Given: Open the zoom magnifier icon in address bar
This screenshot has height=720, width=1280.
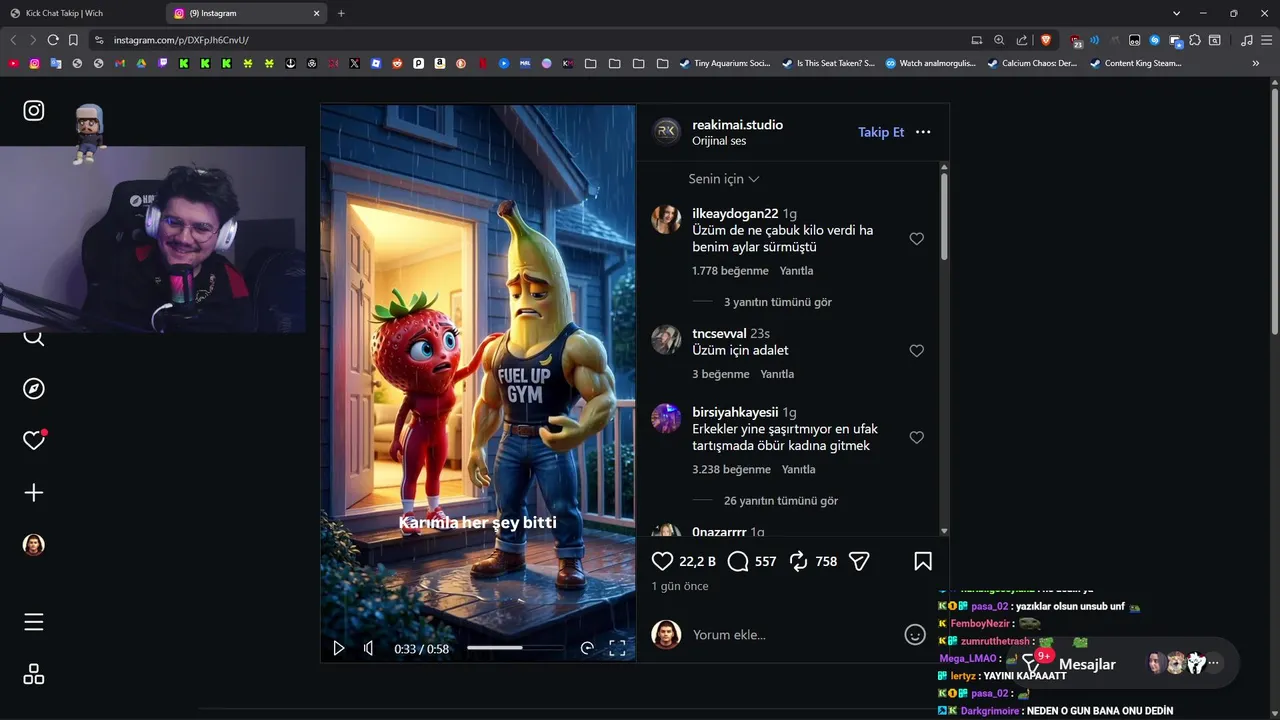Looking at the screenshot, I should coord(999,40).
